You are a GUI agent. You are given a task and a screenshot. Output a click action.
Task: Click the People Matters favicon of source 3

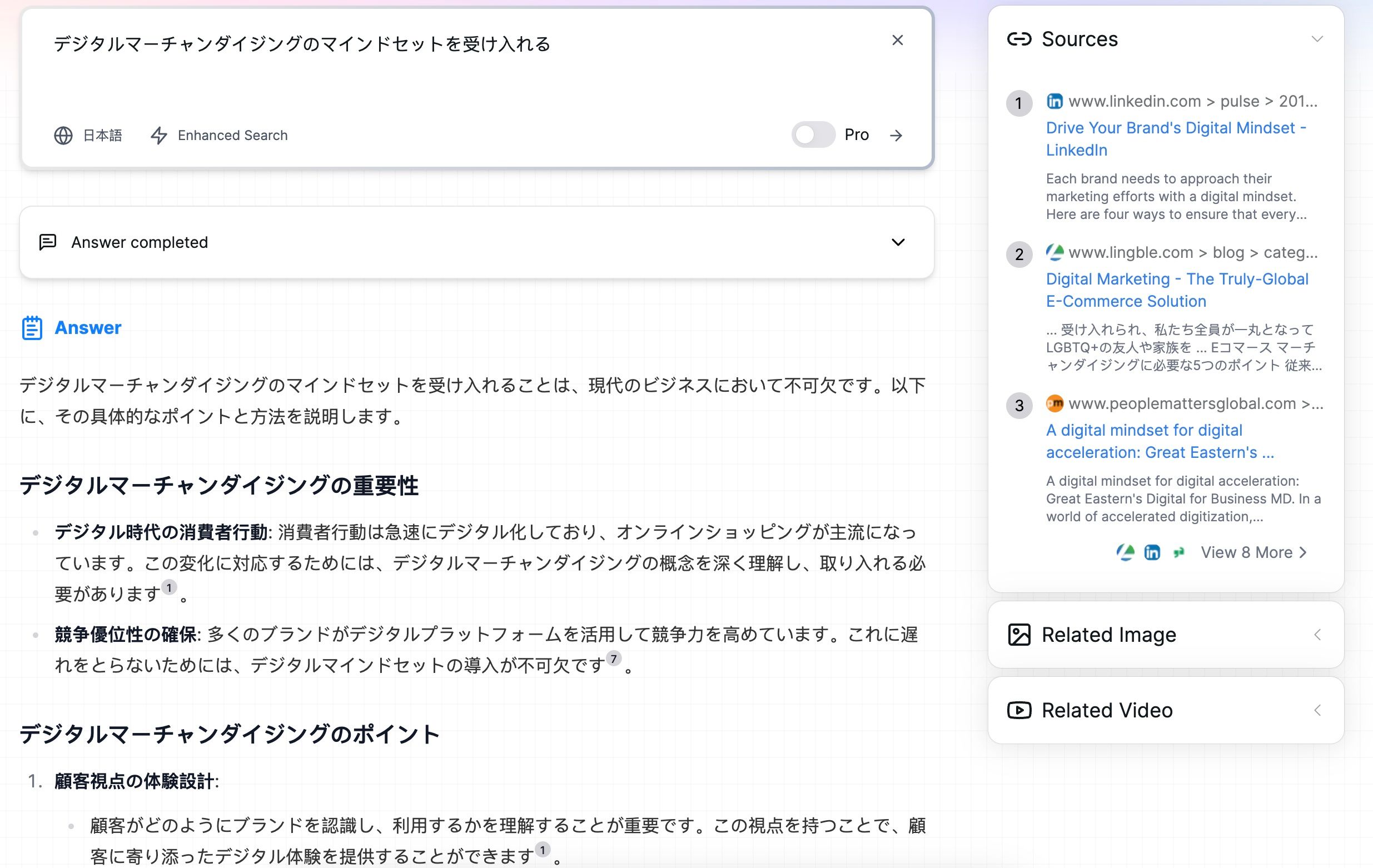1055,403
